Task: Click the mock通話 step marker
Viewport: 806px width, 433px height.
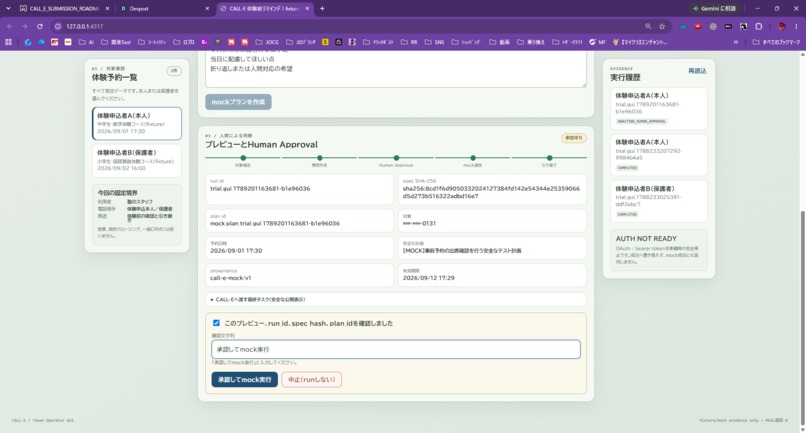Action: click(x=473, y=158)
